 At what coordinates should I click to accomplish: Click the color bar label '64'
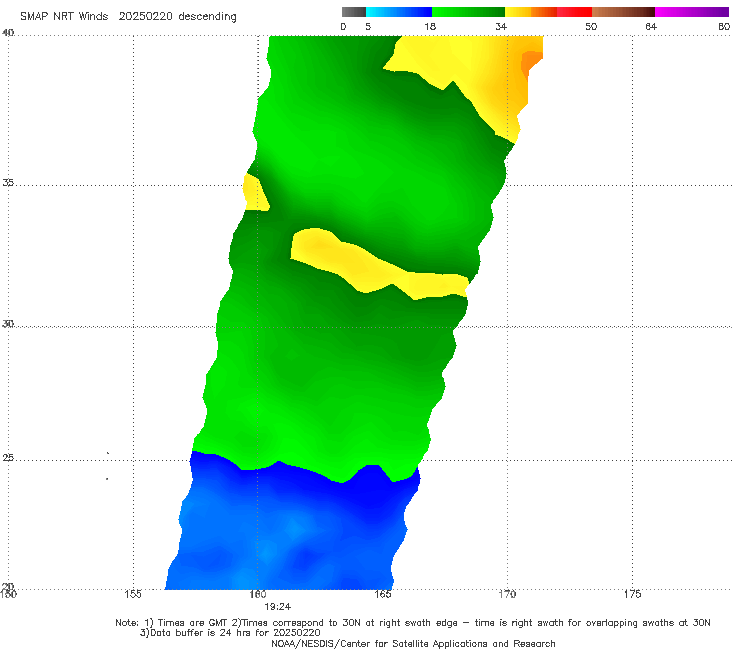tap(651, 27)
